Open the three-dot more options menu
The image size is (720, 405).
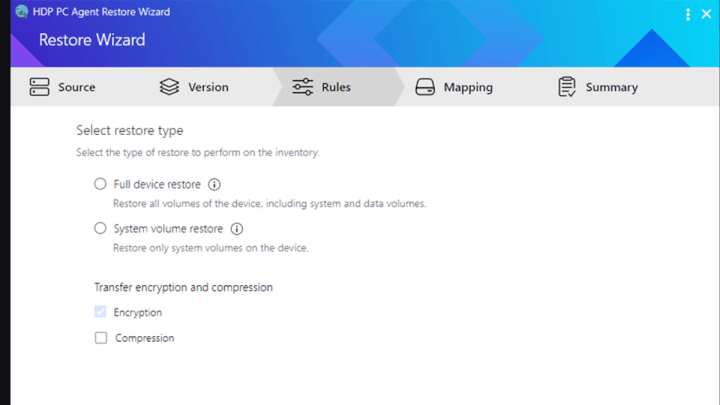[688, 15]
